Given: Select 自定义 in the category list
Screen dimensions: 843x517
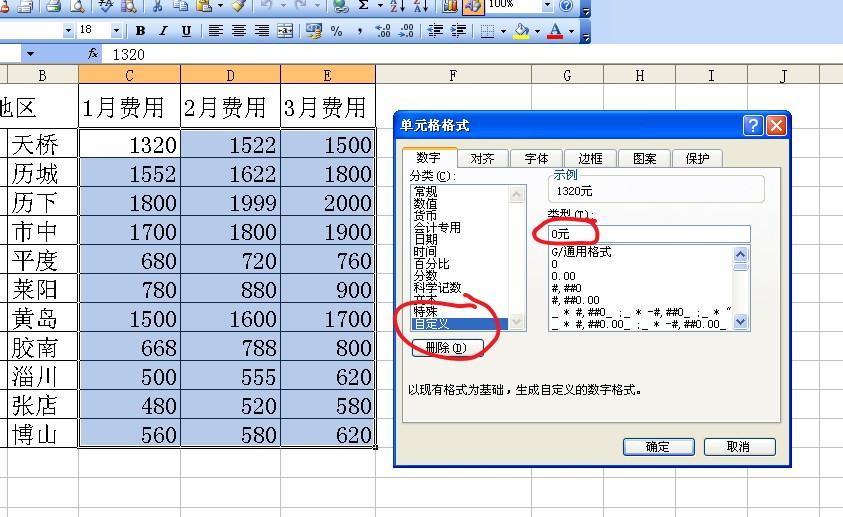Looking at the screenshot, I should (459, 324).
